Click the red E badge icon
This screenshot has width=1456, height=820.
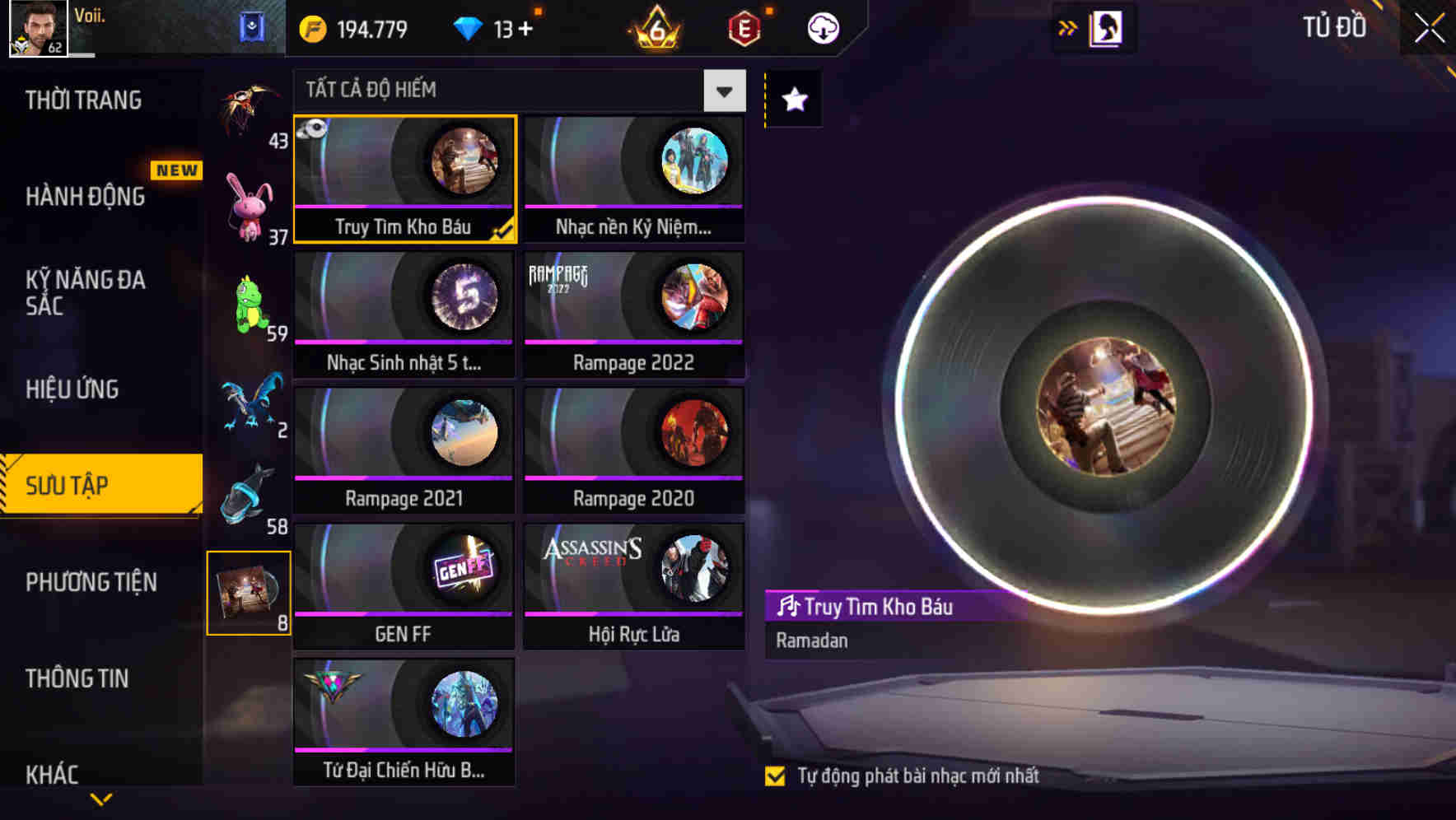pos(744,30)
